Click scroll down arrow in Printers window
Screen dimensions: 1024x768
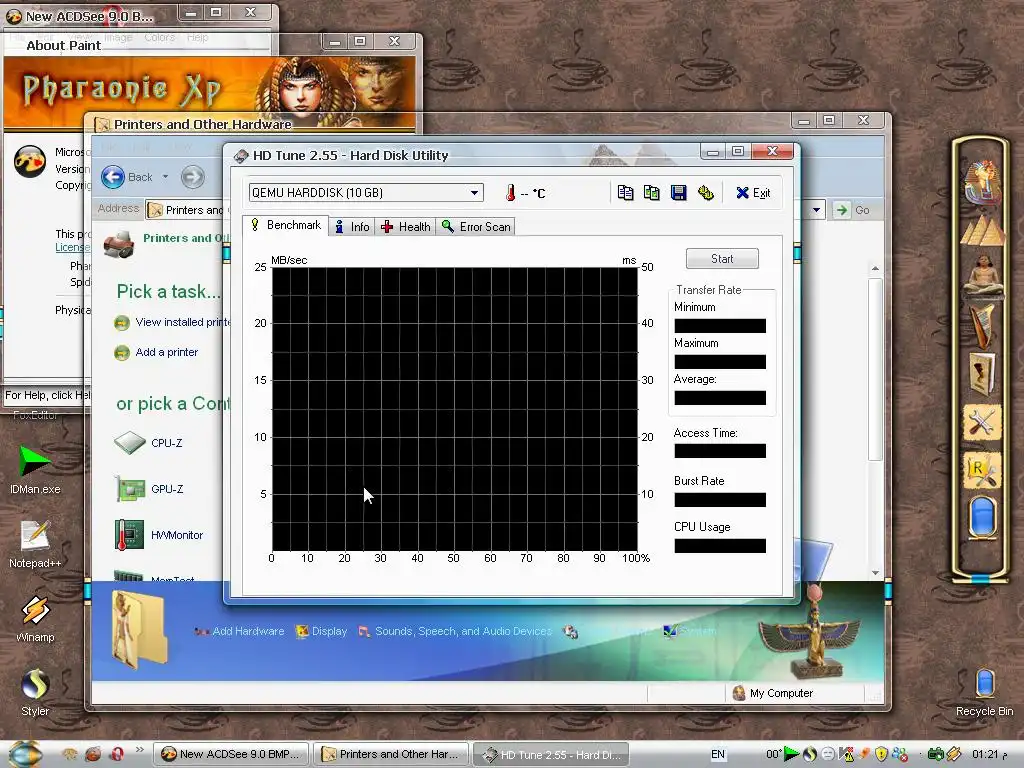pyautogui.click(x=875, y=573)
